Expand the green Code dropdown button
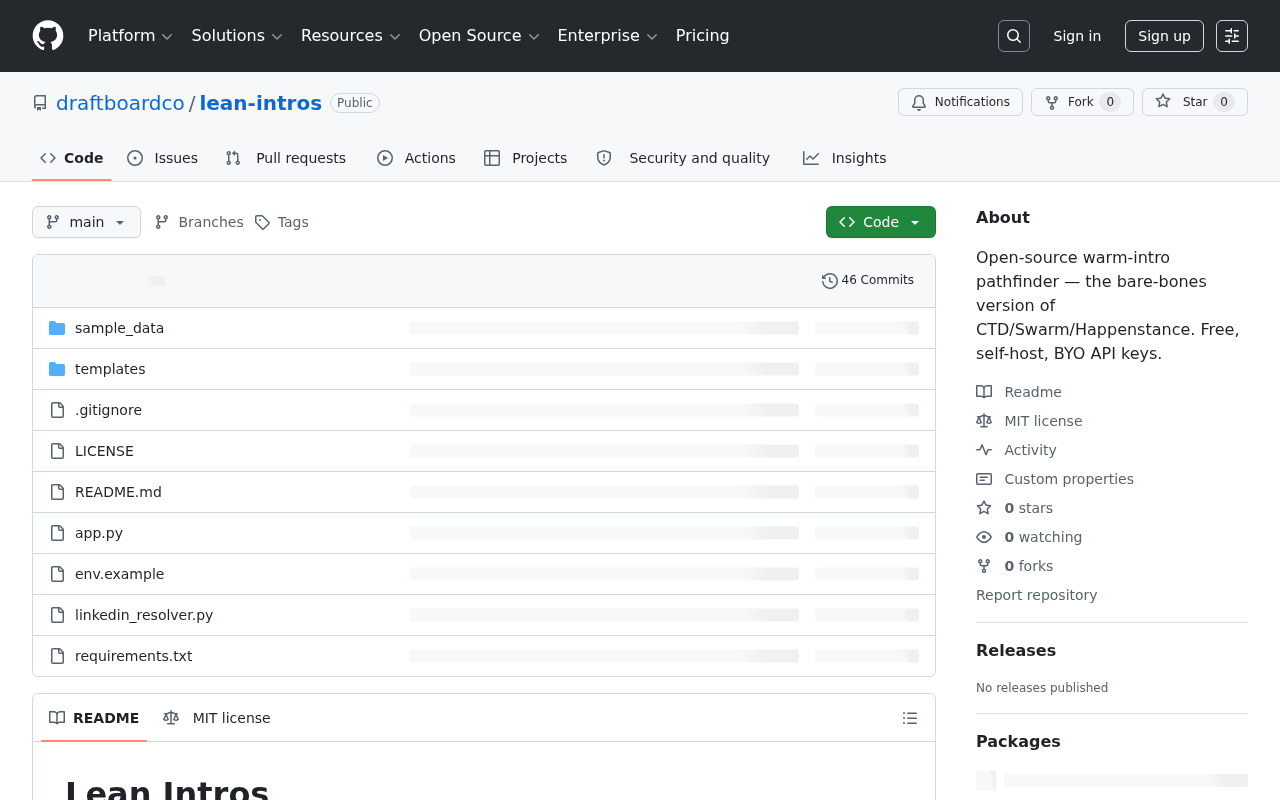 click(x=881, y=222)
